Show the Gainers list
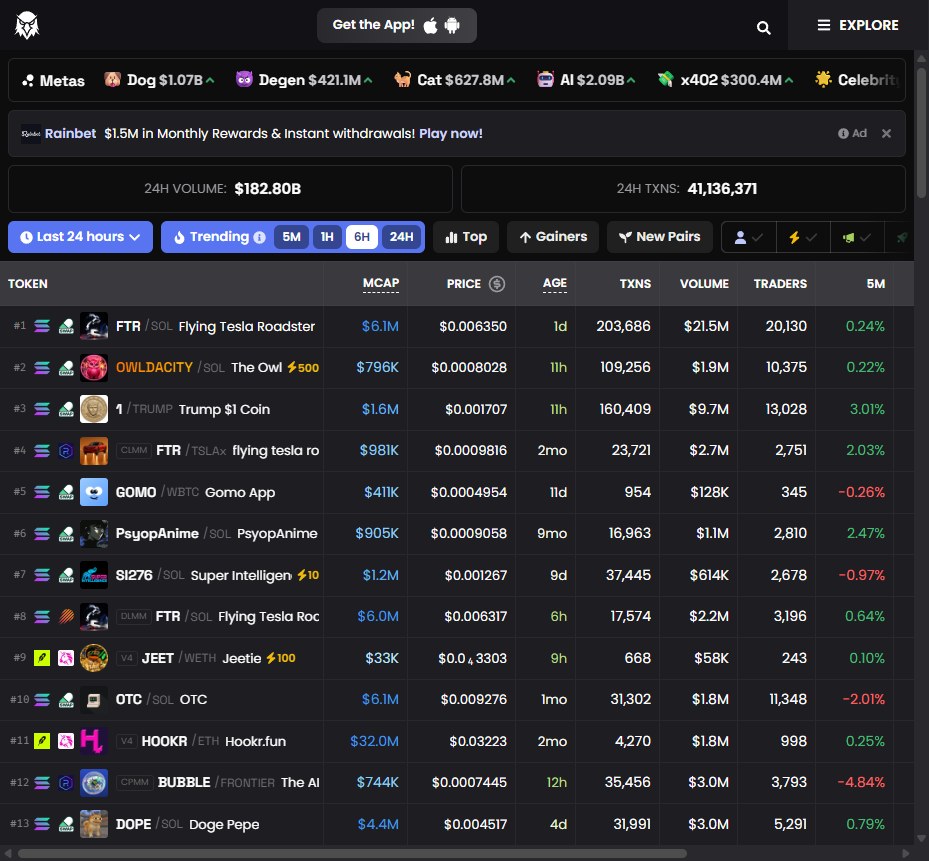Image resolution: width=929 pixels, height=861 pixels. coord(553,237)
